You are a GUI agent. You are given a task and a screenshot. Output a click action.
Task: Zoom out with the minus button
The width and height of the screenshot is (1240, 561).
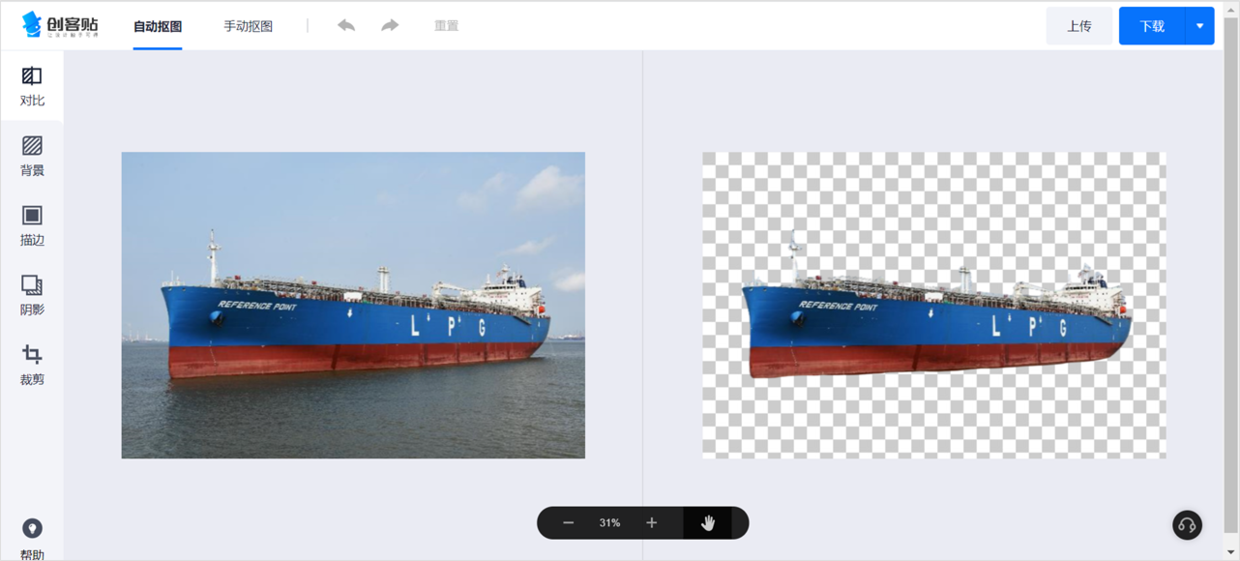click(x=568, y=523)
